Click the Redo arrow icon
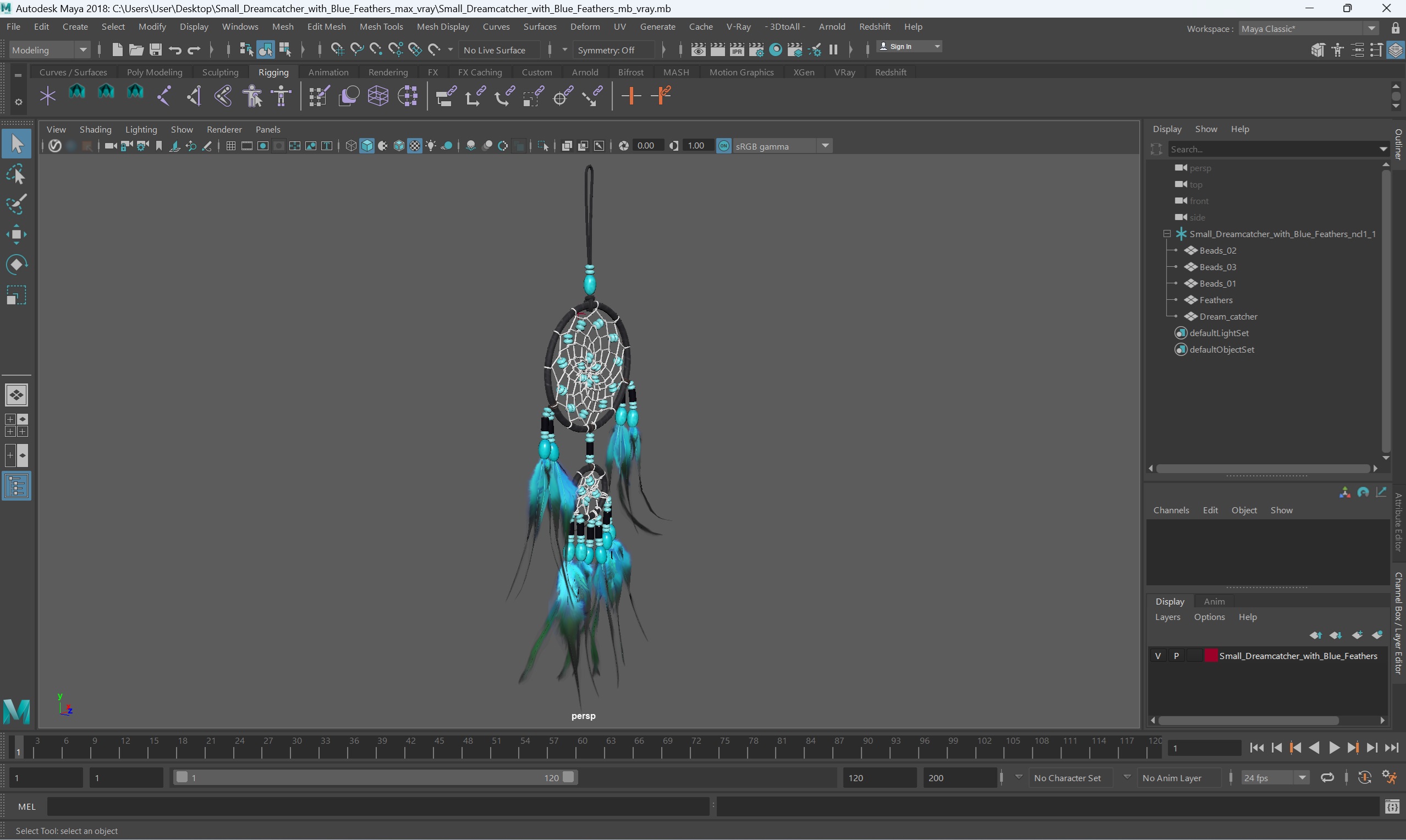 pos(194,50)
